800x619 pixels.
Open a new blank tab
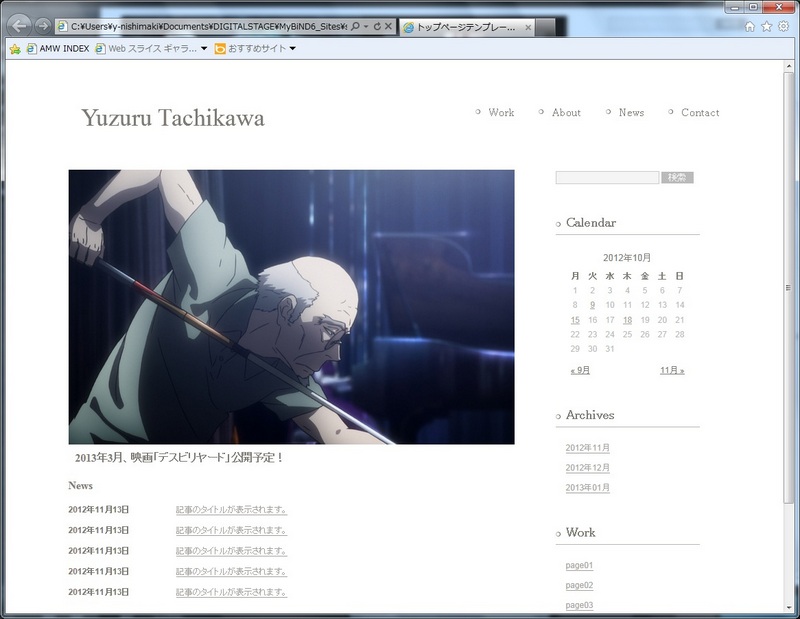click(545, 28)
